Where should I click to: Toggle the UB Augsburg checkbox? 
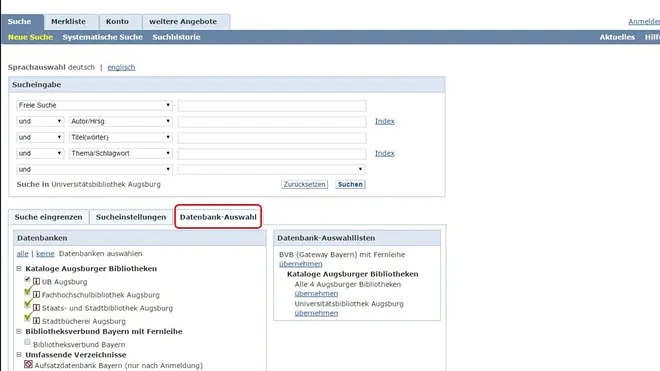tap(27, 279)
